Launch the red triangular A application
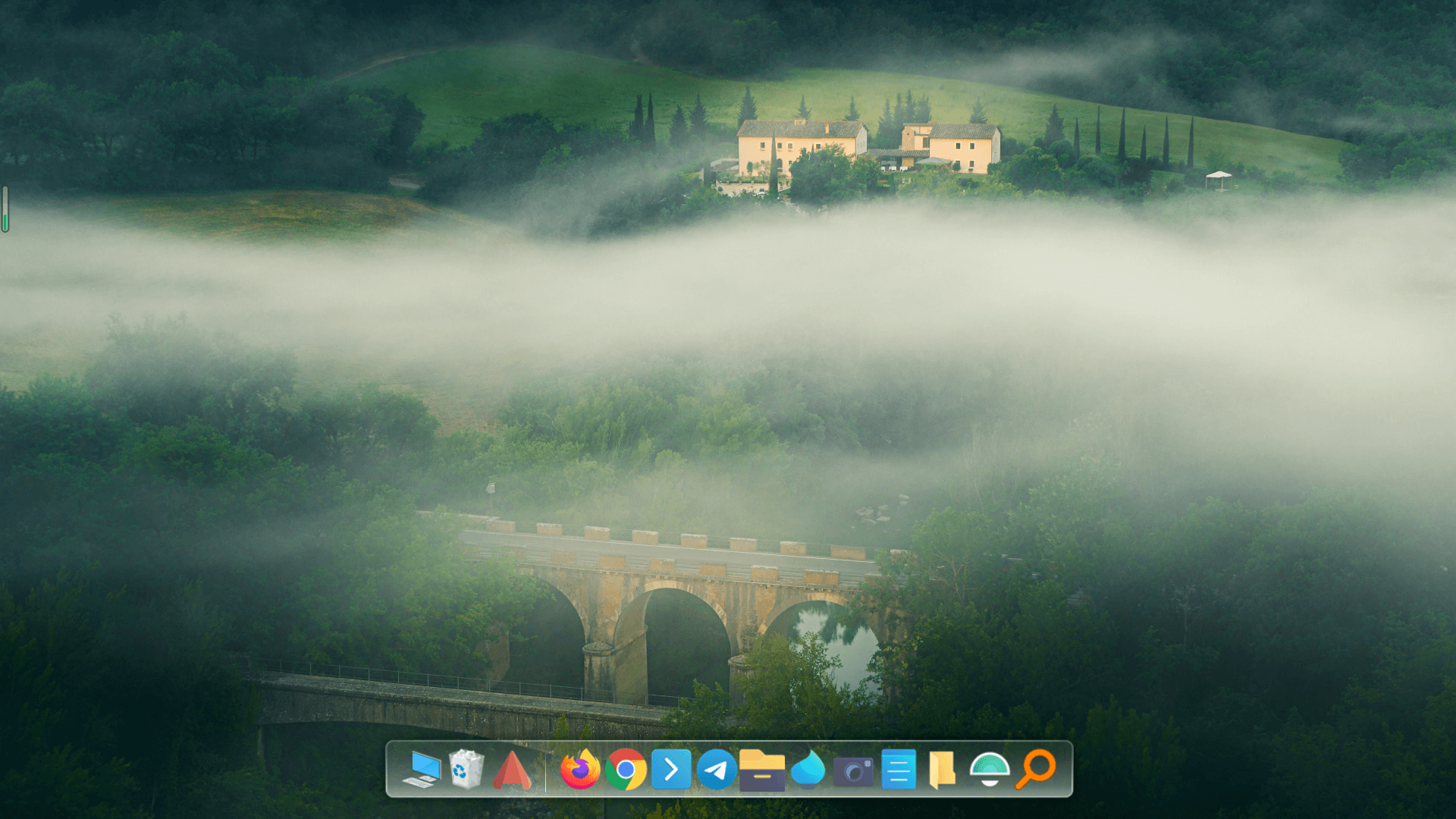Image resolution: width=1456 pixels, height=819 pixels. point(512,770)
